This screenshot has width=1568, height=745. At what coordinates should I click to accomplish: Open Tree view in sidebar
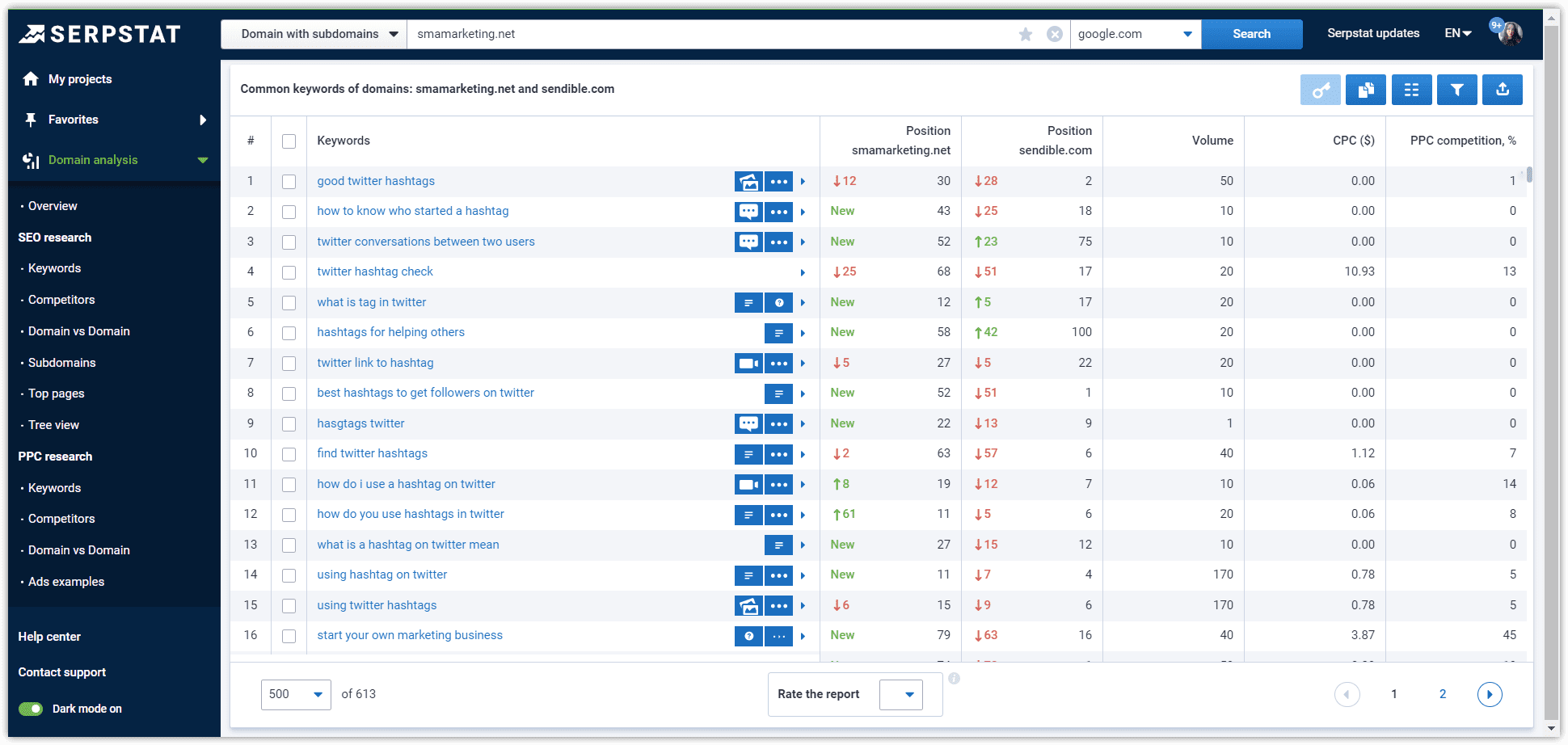pyautogui.click(x=53, y=425)
